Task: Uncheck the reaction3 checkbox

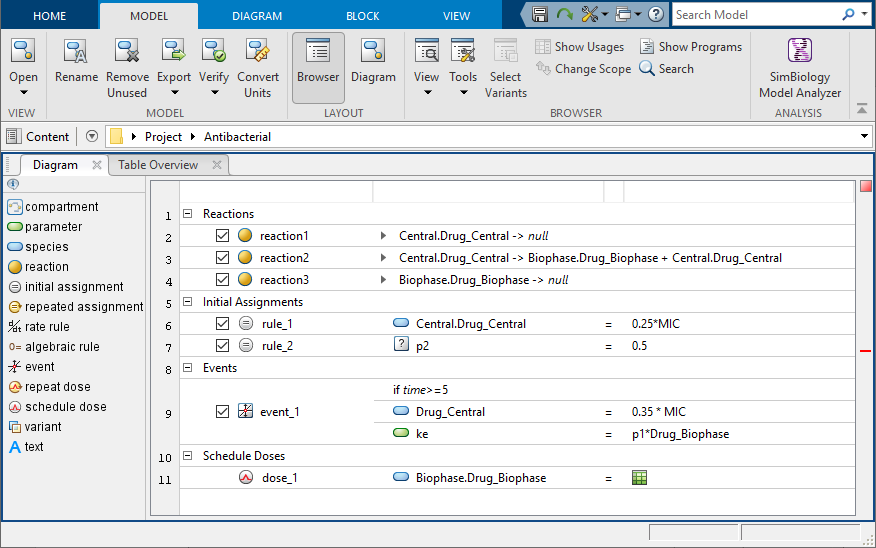Action: (222, 279)
